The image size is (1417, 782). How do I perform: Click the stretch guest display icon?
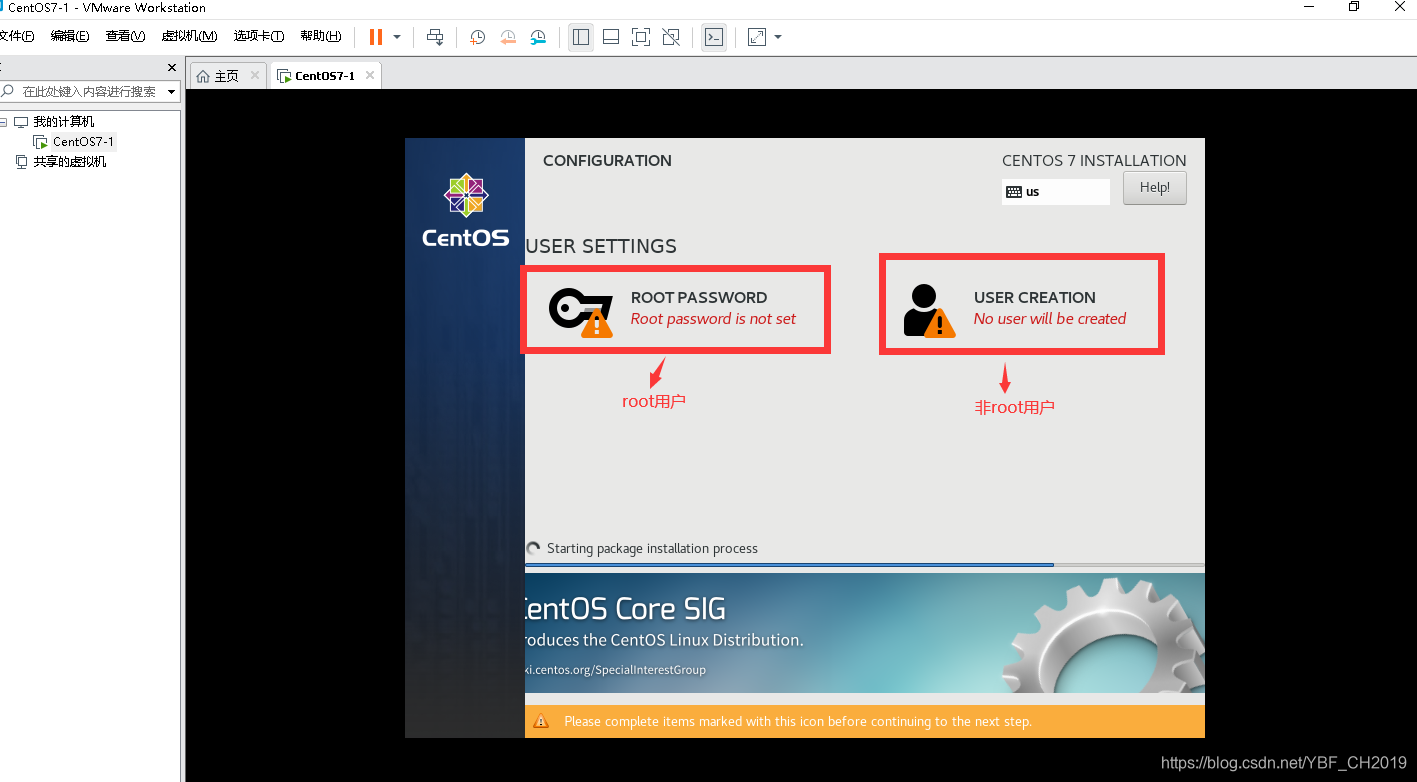(757, 37)
